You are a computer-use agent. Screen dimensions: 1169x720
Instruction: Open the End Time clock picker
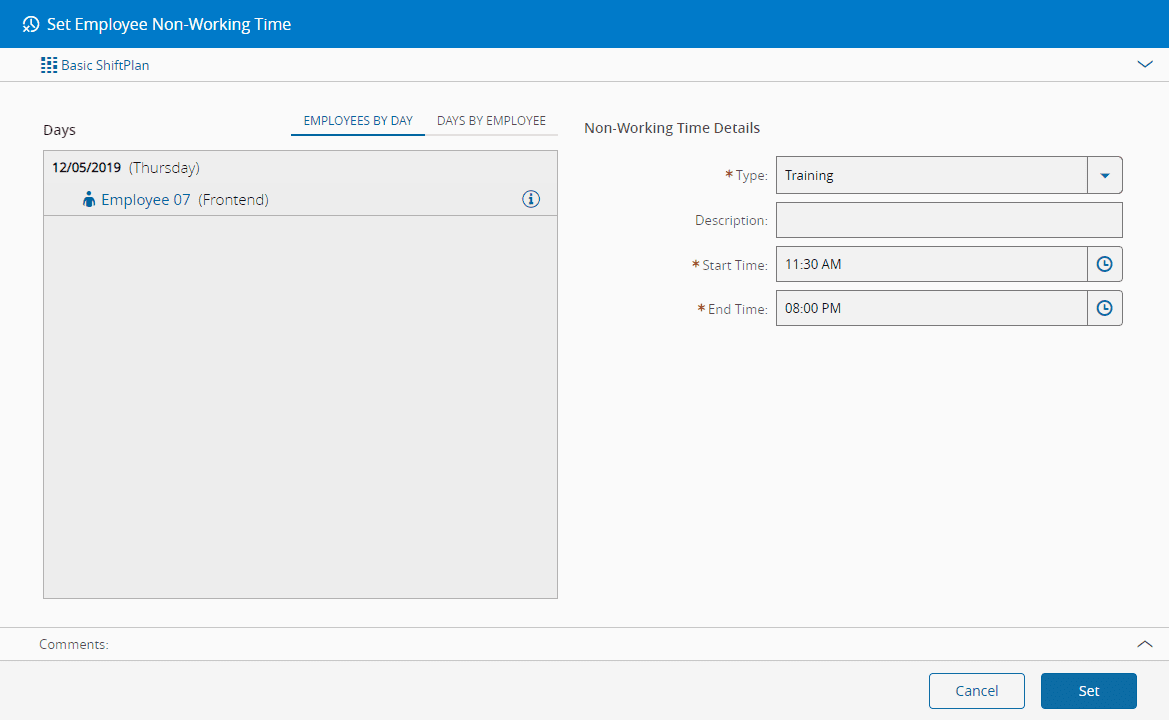1104,308
